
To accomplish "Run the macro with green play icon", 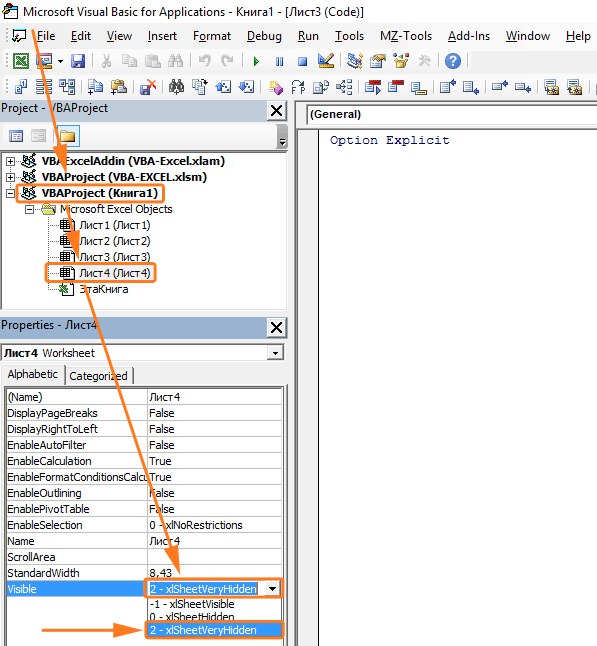I will click(x=256, y=62).
